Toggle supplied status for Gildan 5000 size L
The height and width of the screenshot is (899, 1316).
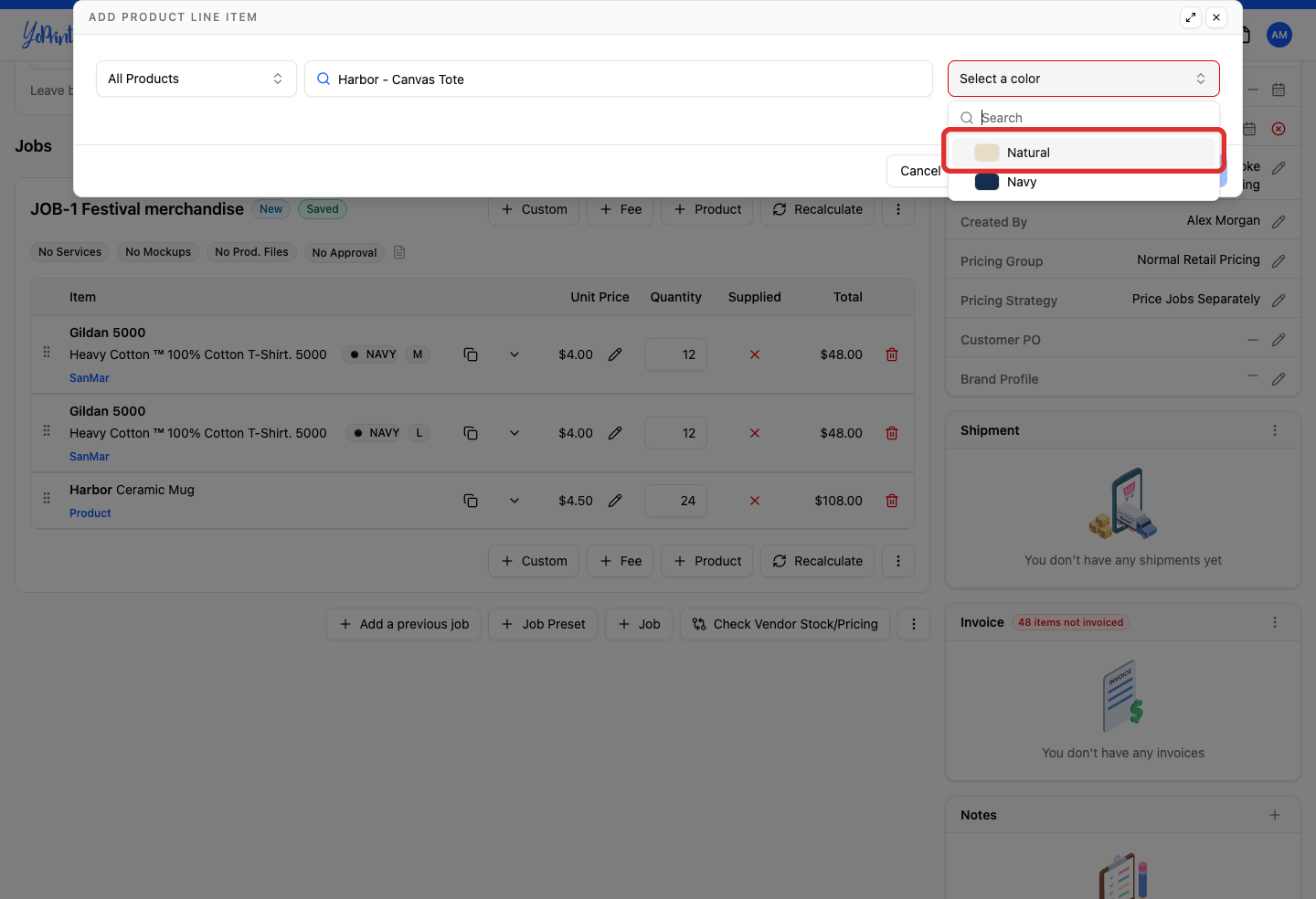click(x=755, y=433)
